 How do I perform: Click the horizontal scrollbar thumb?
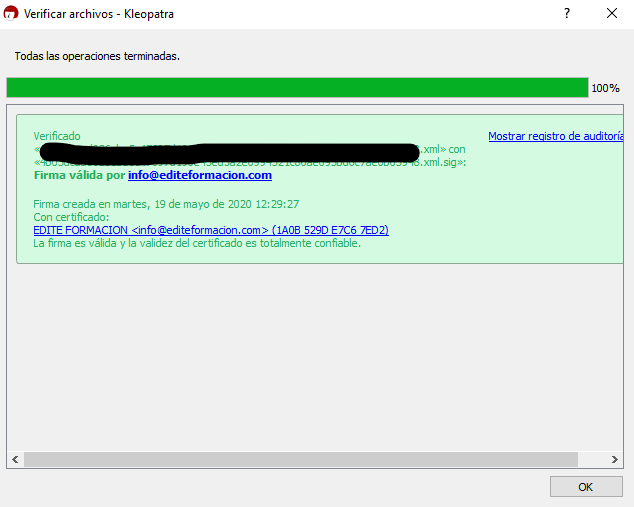tap(301, 460)
